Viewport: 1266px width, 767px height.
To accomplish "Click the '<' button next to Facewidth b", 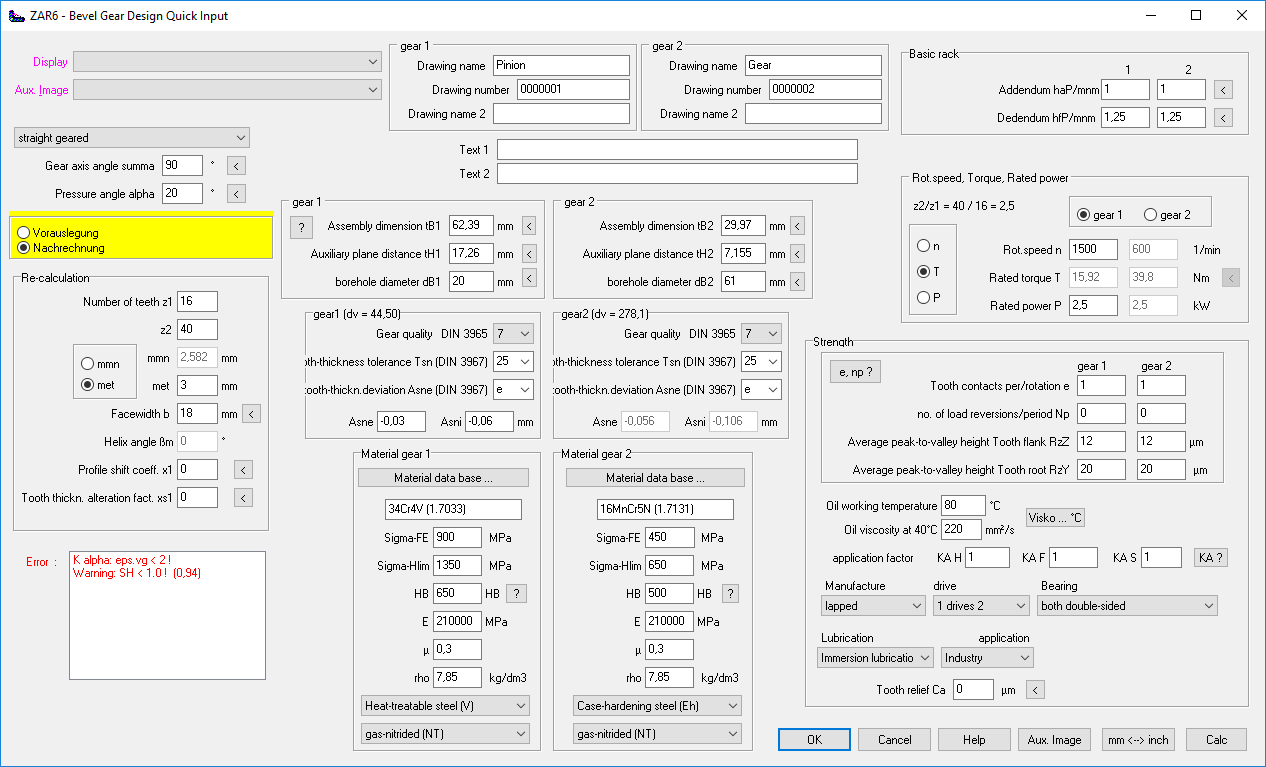I will [252, 413].
